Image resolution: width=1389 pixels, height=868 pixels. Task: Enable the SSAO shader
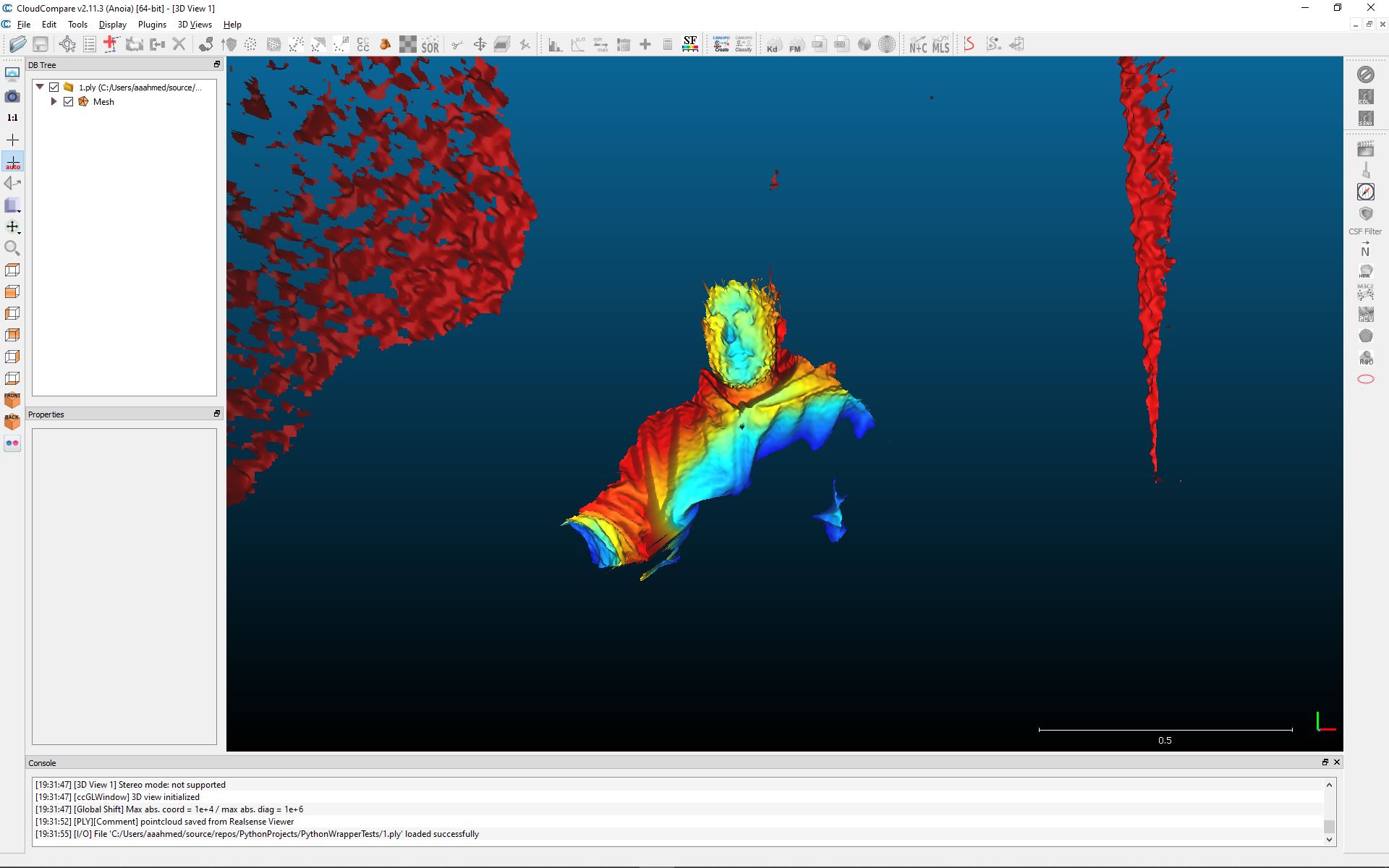point(1366,116)
